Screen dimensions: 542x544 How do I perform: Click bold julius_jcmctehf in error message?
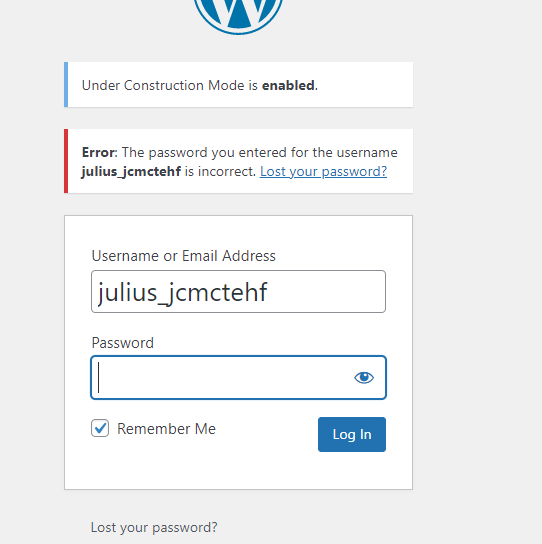131,171
